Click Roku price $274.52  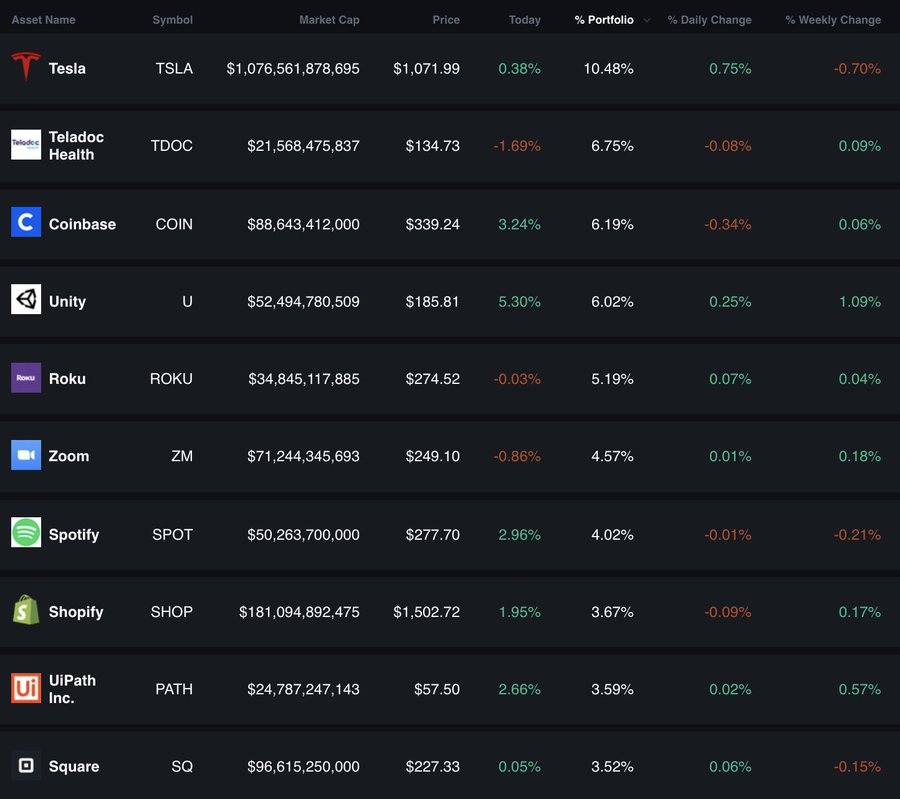pos(433,379)
